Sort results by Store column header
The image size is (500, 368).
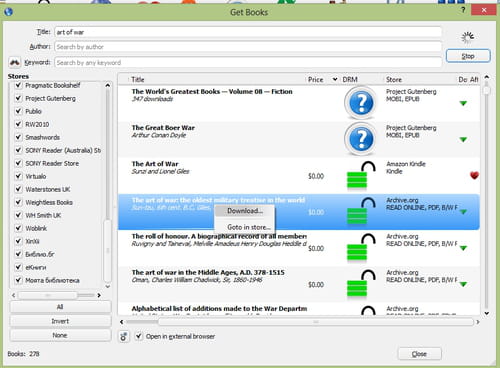click(394, 80)
